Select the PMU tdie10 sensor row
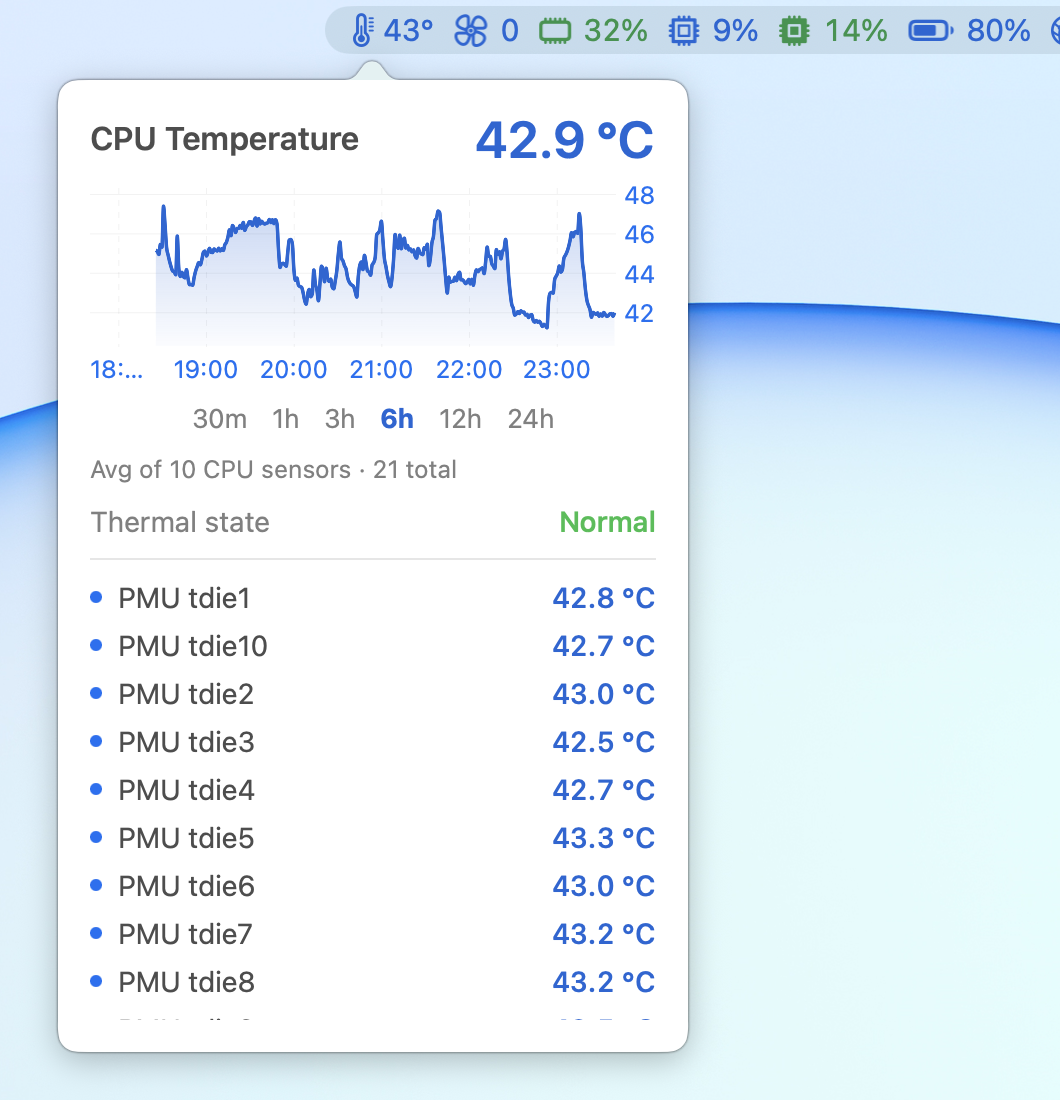 [373, 646]
